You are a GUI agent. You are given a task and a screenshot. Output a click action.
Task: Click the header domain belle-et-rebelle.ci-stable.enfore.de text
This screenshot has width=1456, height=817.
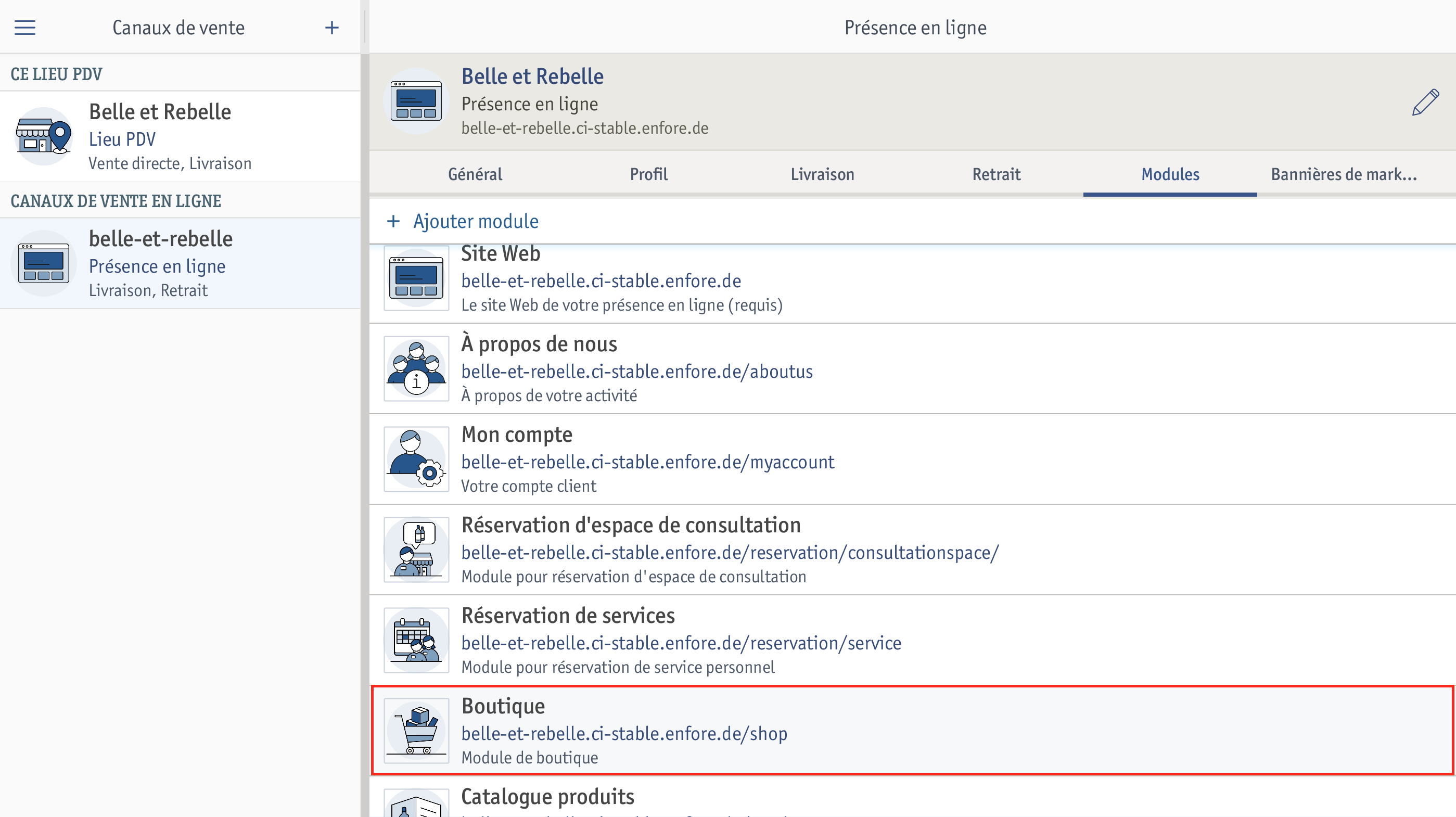tap(585, 129)
